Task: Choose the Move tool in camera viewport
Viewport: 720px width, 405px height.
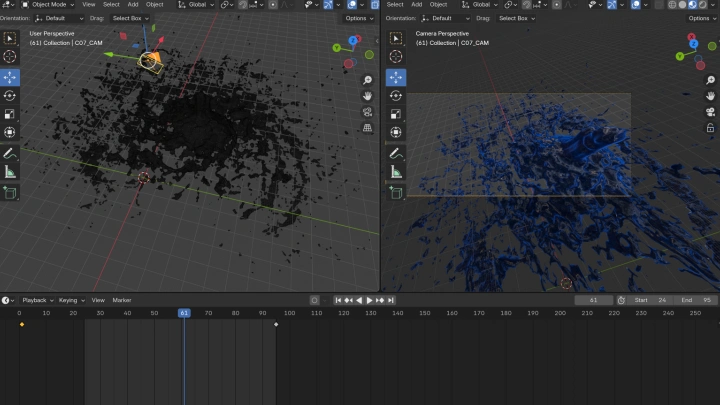Action: click(x=396, y=77)
